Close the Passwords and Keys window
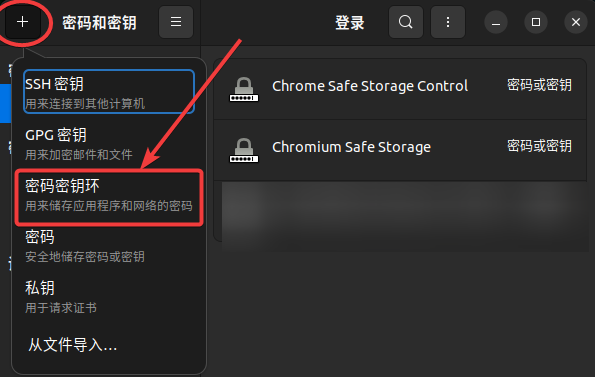 [576, 22]
